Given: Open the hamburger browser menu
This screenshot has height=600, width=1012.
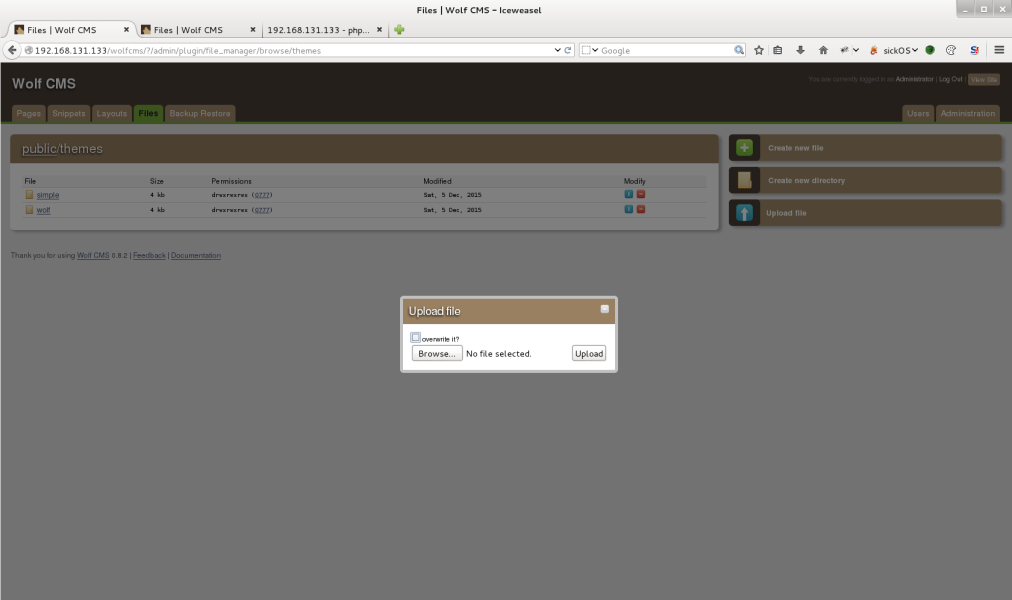Looking at the screenshot, I should click(999, 50).
